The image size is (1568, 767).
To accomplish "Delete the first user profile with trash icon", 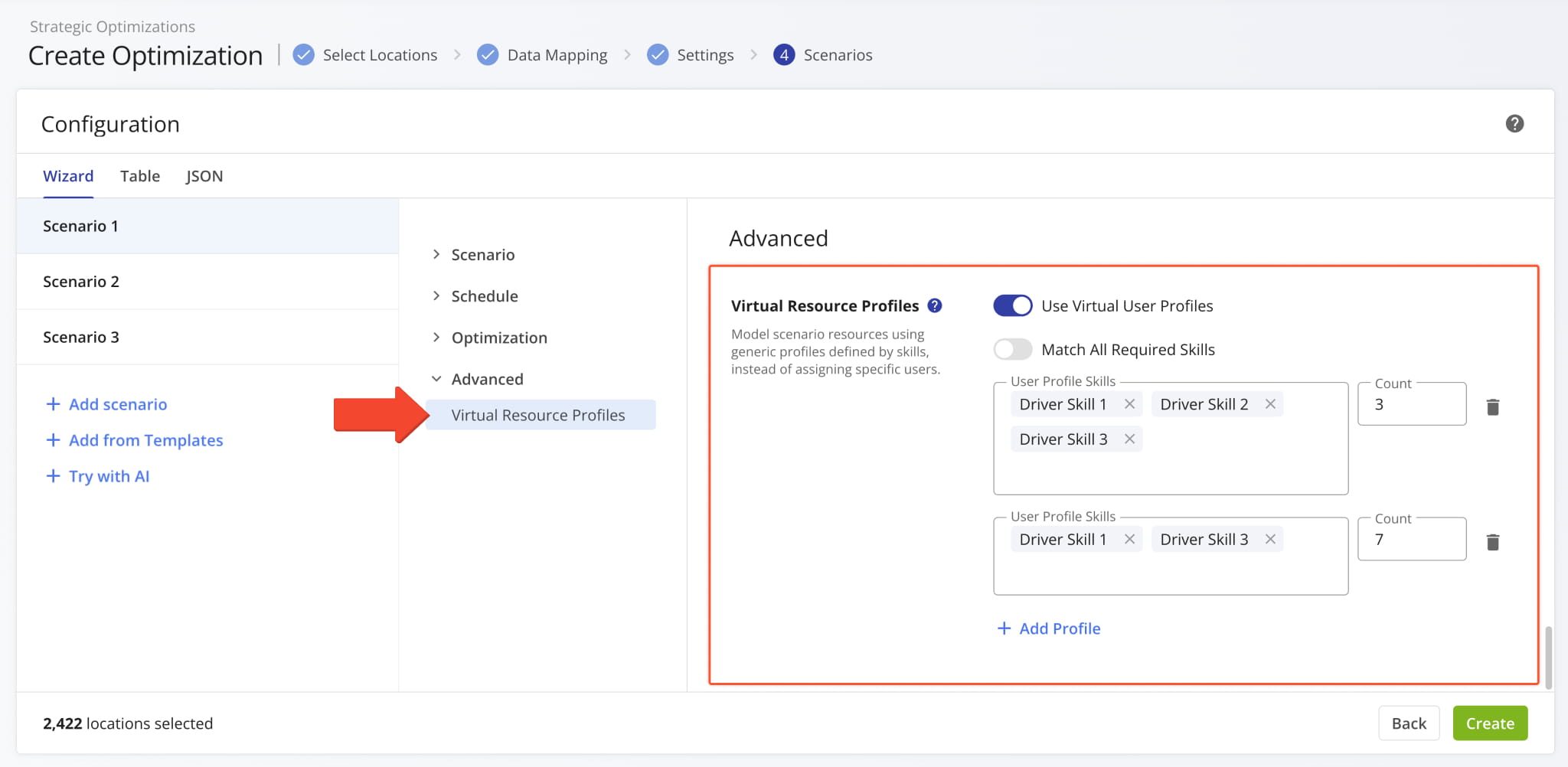I will 1492,406.
